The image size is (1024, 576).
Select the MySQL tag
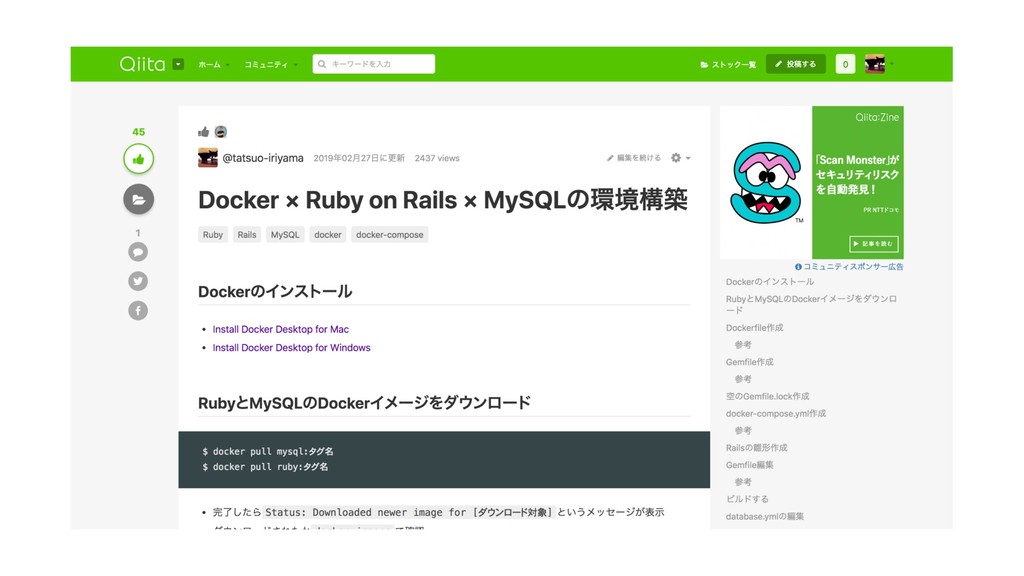[285, 234]
